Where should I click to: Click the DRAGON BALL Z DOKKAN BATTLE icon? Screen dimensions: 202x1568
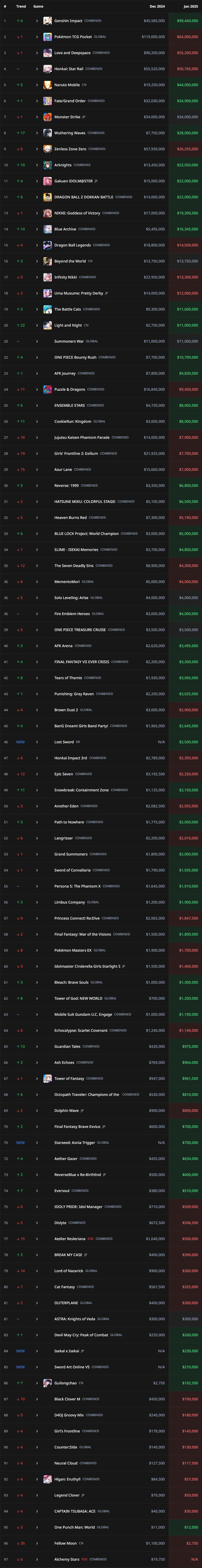pos(48,197)
